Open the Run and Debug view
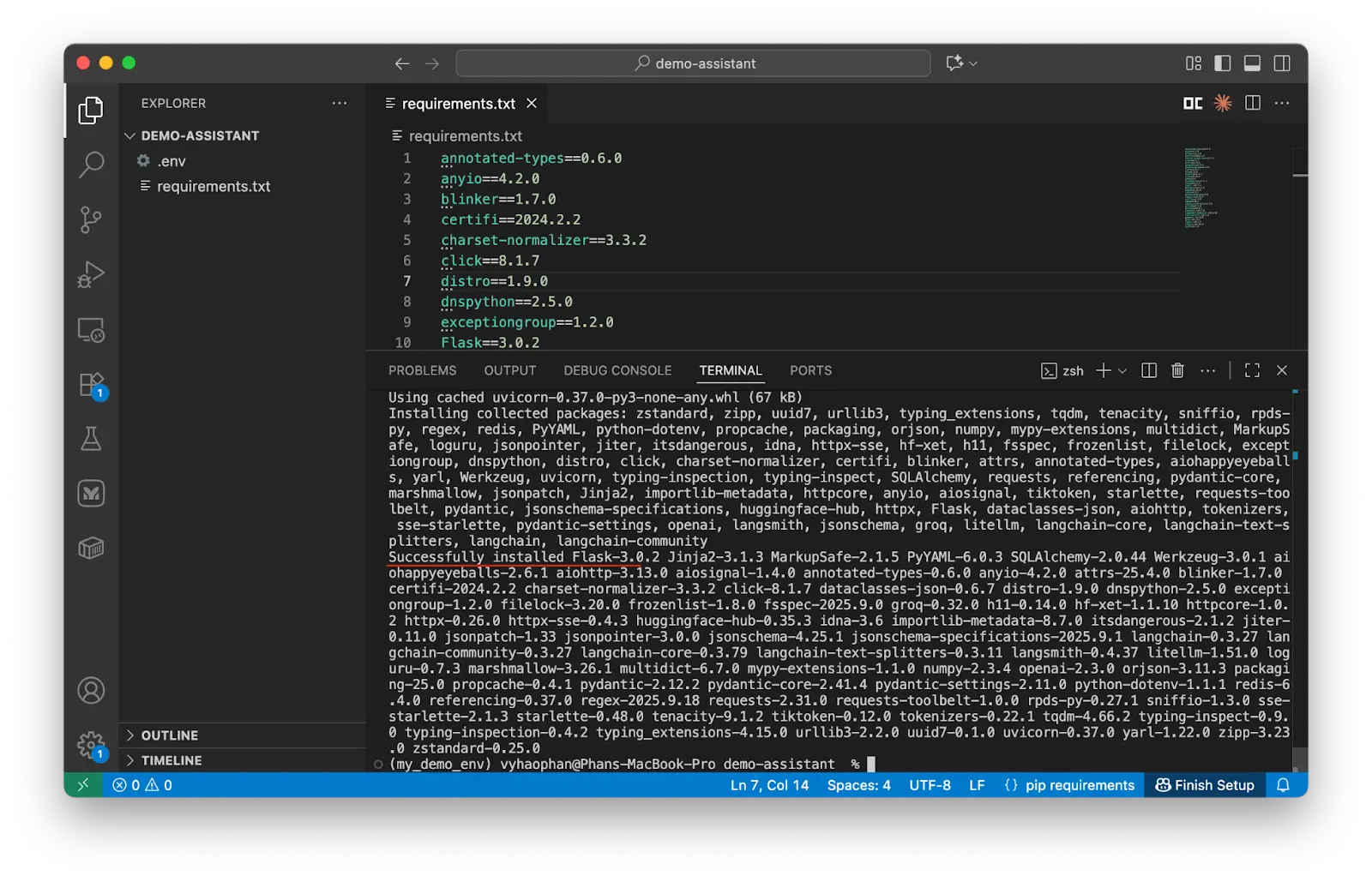Image resolution: width=1372 pixels, height=882 pixels. click(x=91, y=274)
